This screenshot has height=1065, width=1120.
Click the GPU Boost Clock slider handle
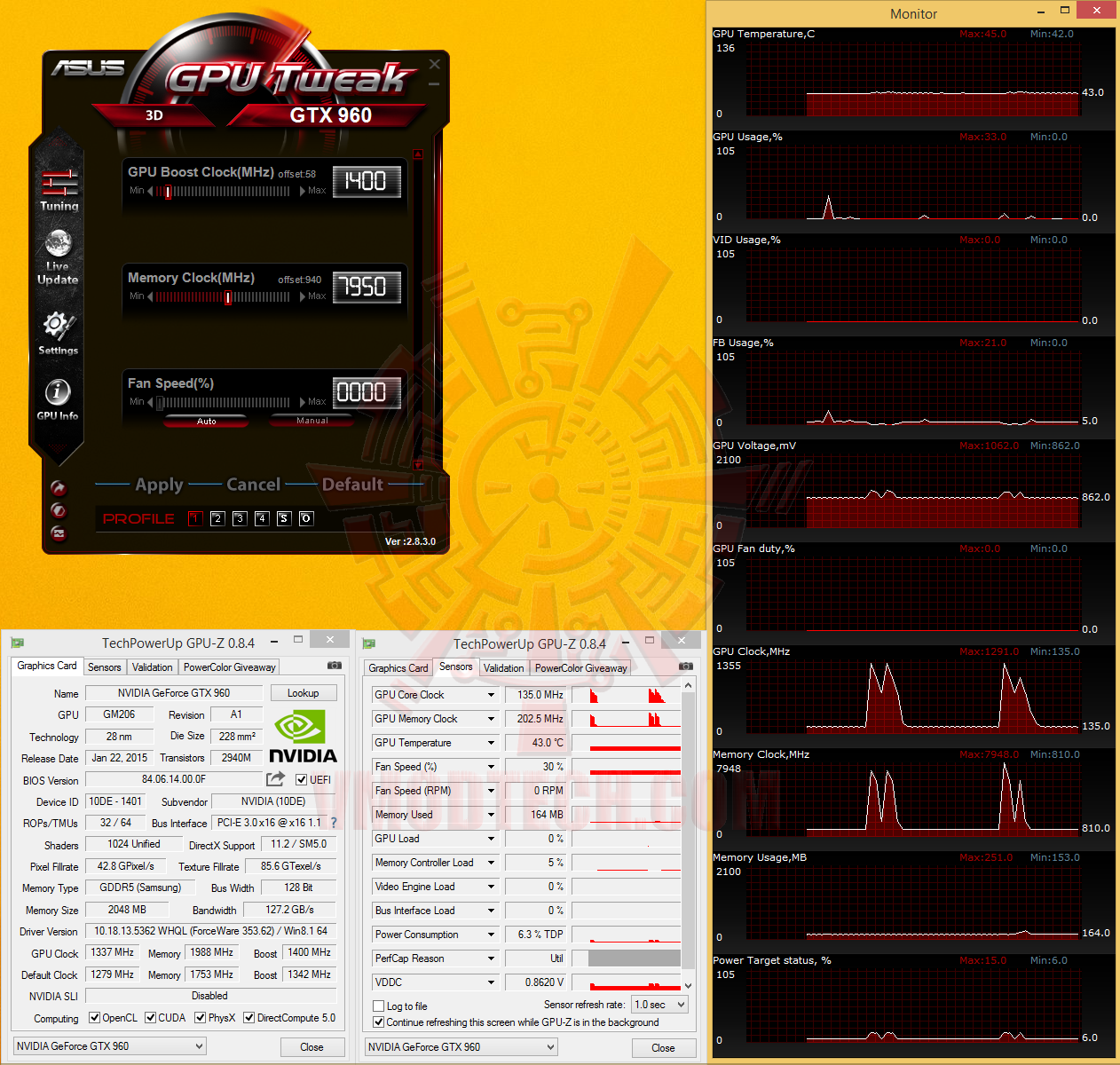[167, 191]
